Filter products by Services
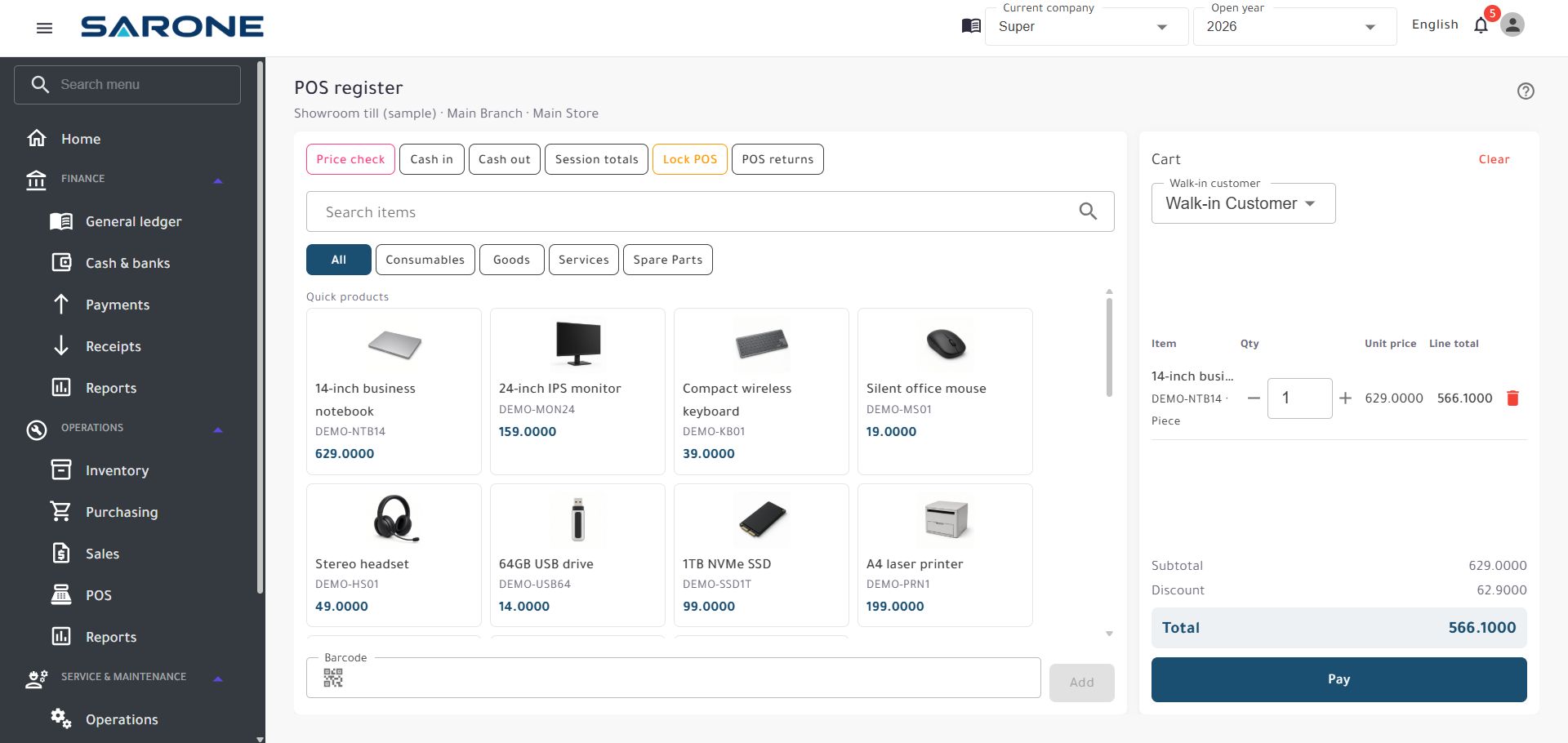1568x743 pixels. [584, 260]
